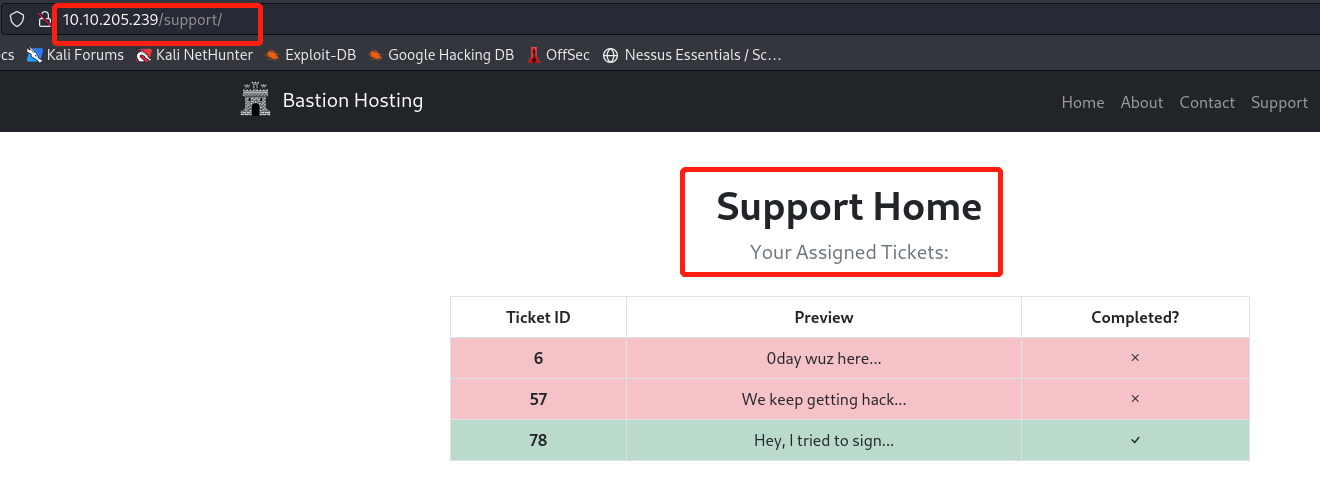
Task: Open the Contact page from navbar
Action: (x=1206, y=102)
